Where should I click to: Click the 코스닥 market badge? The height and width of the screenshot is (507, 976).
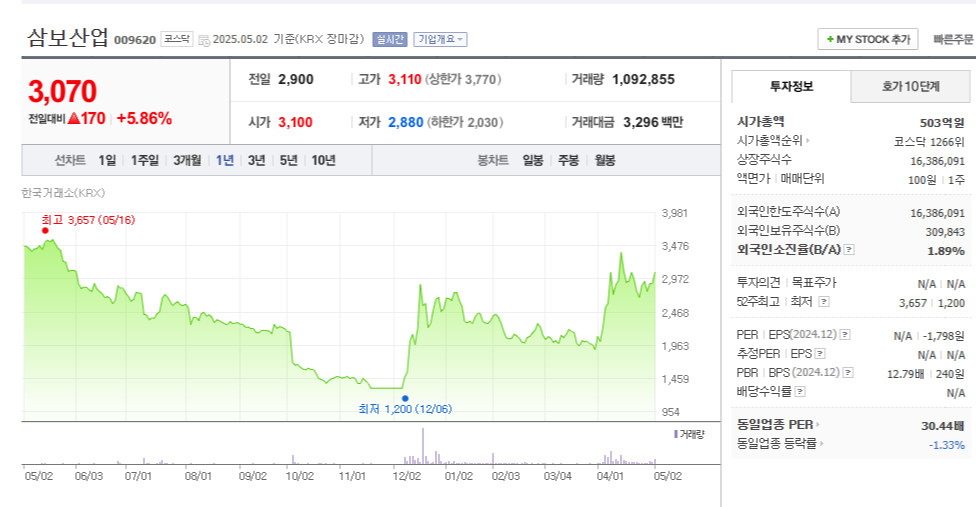(177, 39)
